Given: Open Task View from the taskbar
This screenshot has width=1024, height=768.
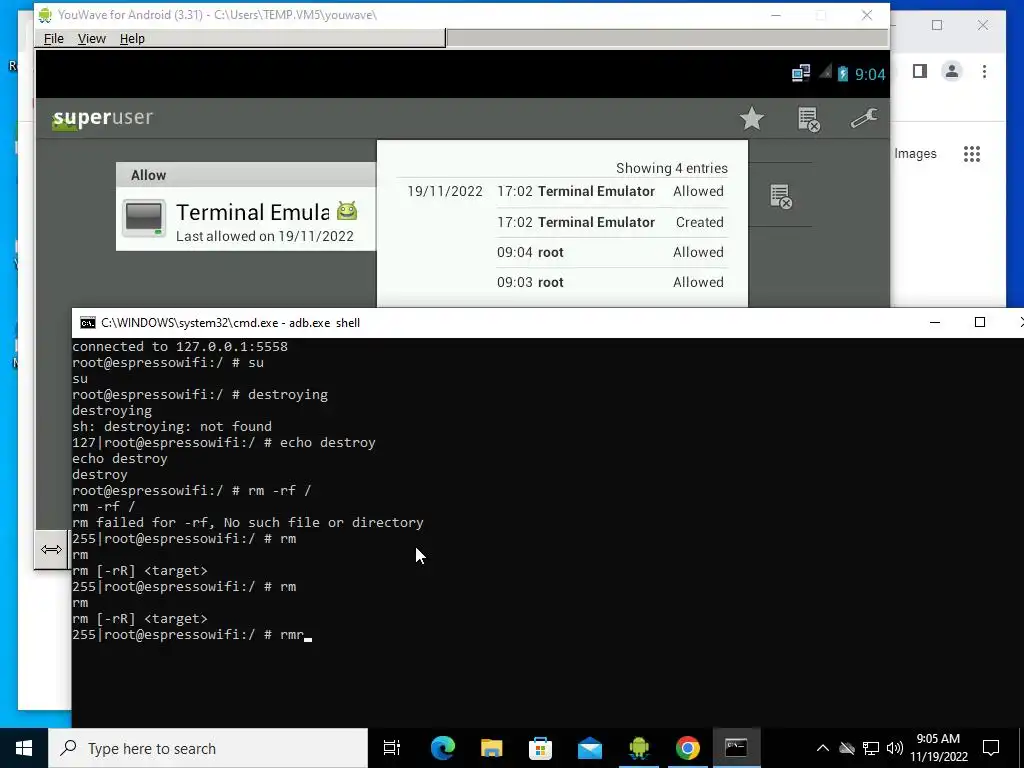Looking at the screenshot, I should [392, 748].
